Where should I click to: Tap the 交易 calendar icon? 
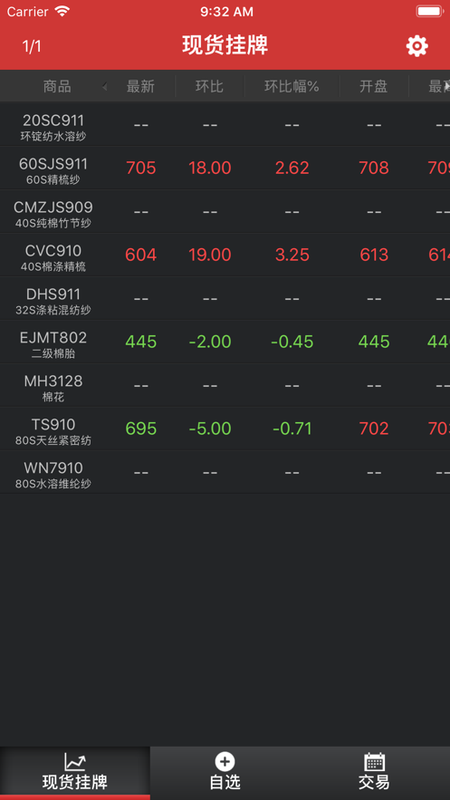coord(374,762)
